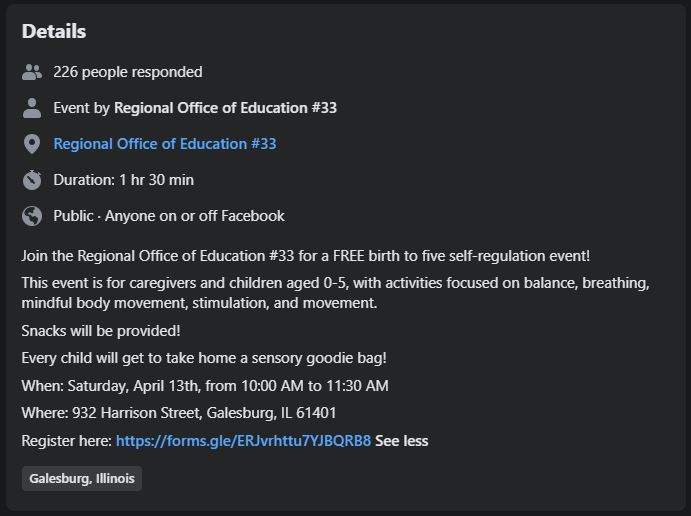Click the group people icon beside responses
The image size is (691, 516).
(32, 72)
